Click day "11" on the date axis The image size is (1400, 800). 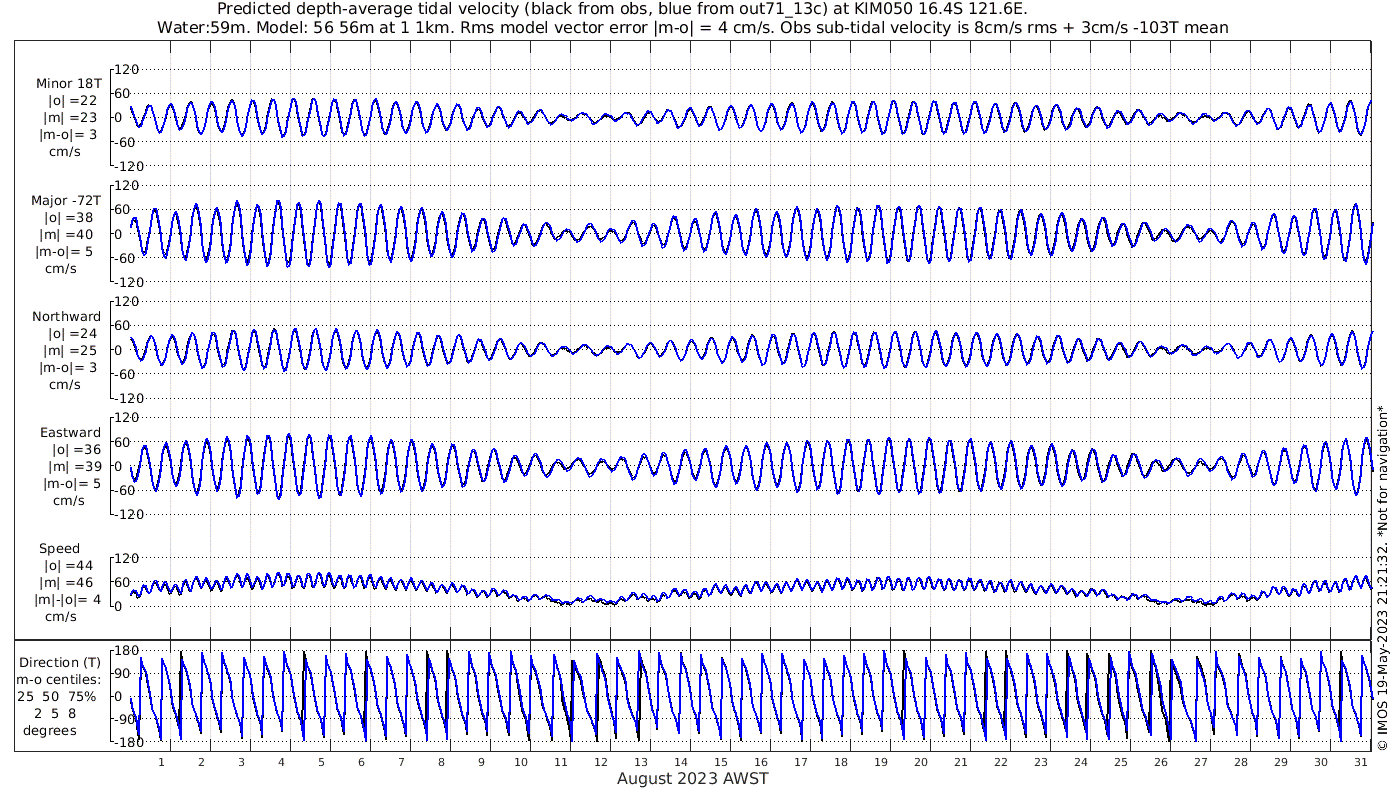(561, 762)
